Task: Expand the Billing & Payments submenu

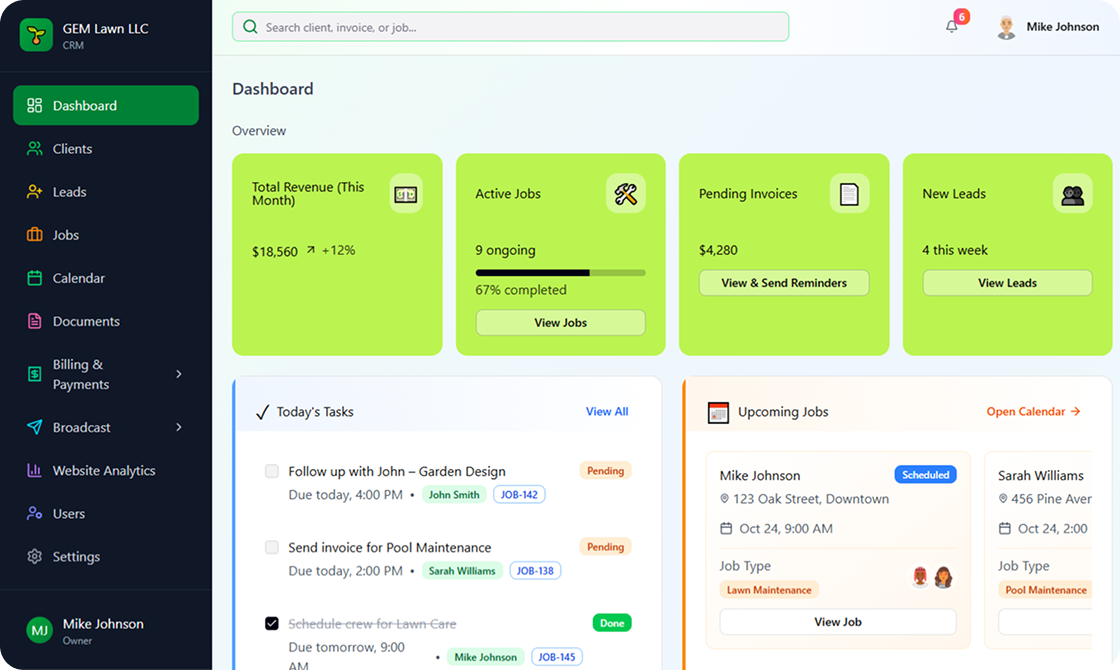Action: coord(179,374)
